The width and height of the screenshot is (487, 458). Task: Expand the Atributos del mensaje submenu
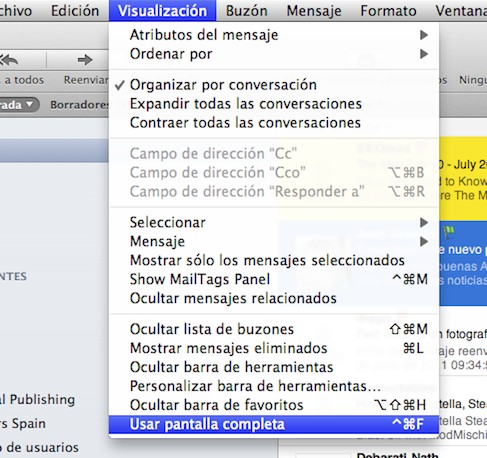click(274, 35)
